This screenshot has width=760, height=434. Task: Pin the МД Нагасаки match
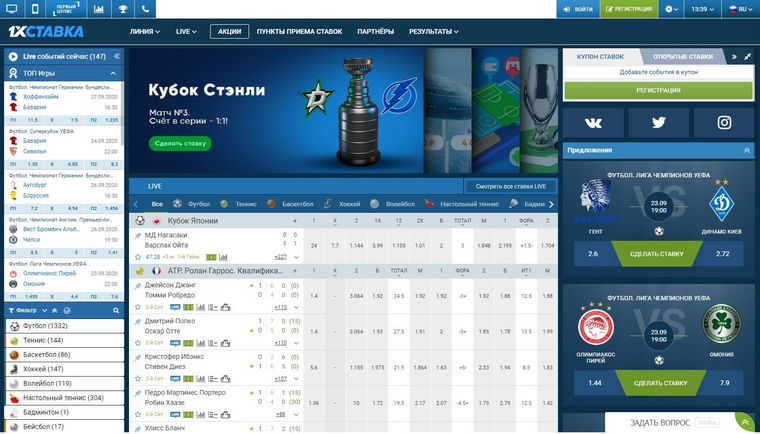(138, 236)
